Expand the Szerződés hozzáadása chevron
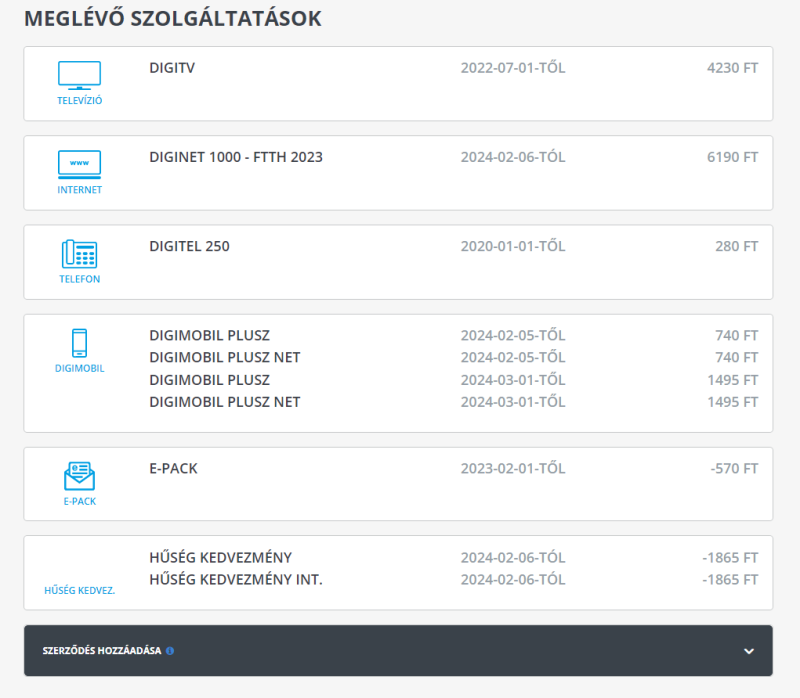Screen dimensions: 800x698 [748, 651]
